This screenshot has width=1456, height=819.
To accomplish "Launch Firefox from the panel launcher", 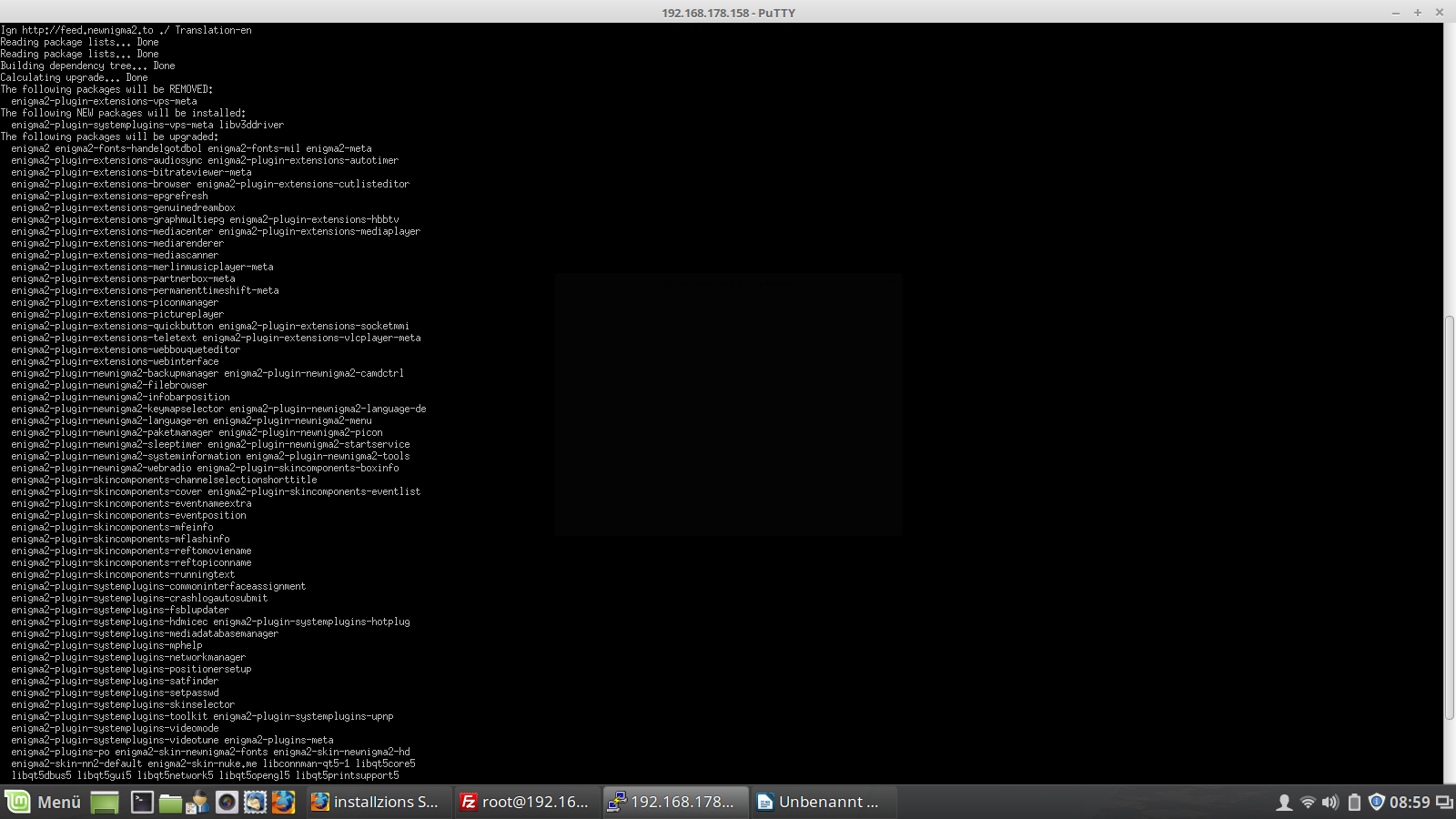I will [284, 802].
